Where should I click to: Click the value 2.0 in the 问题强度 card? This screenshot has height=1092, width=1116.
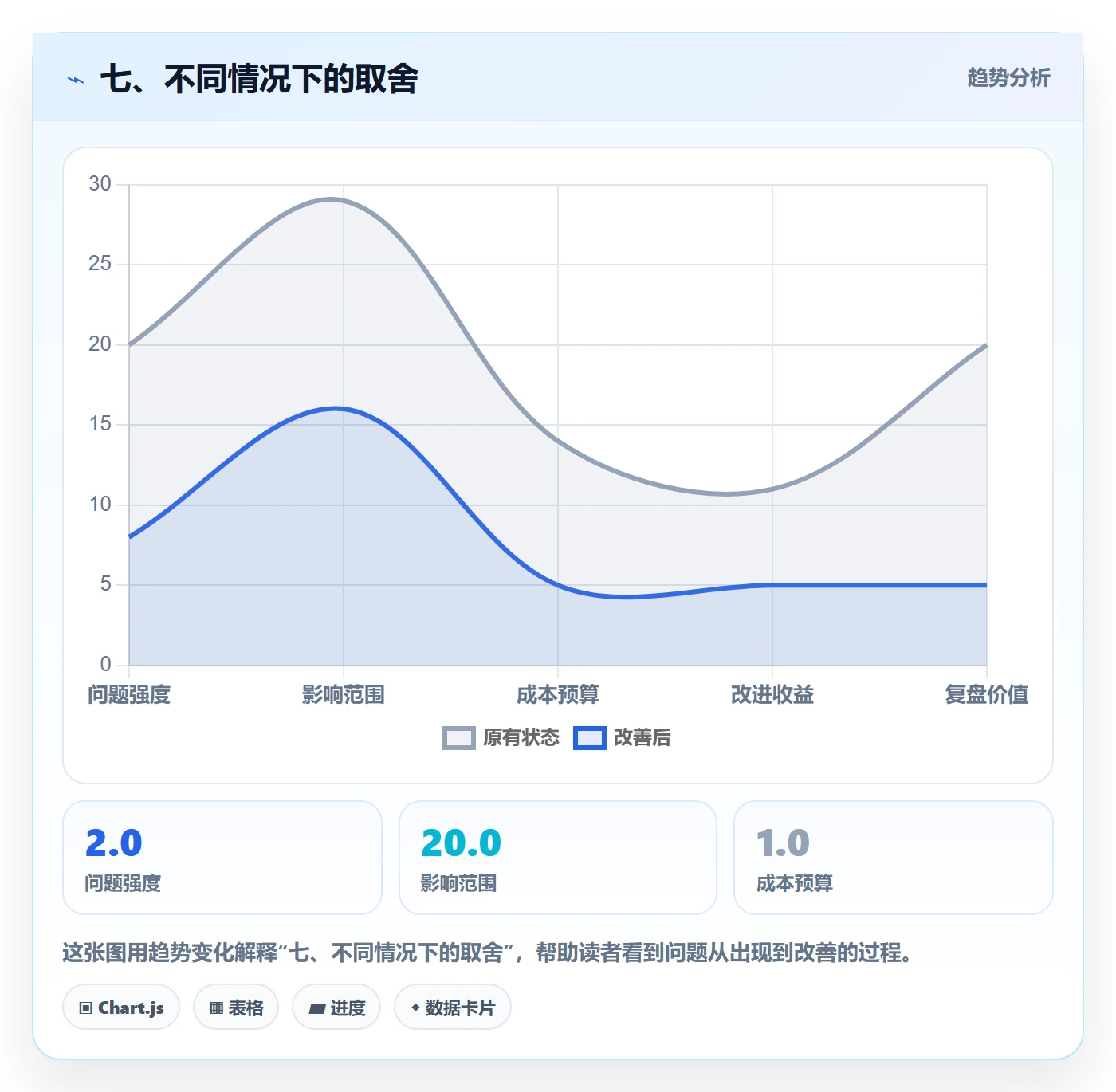pos(113,843)
